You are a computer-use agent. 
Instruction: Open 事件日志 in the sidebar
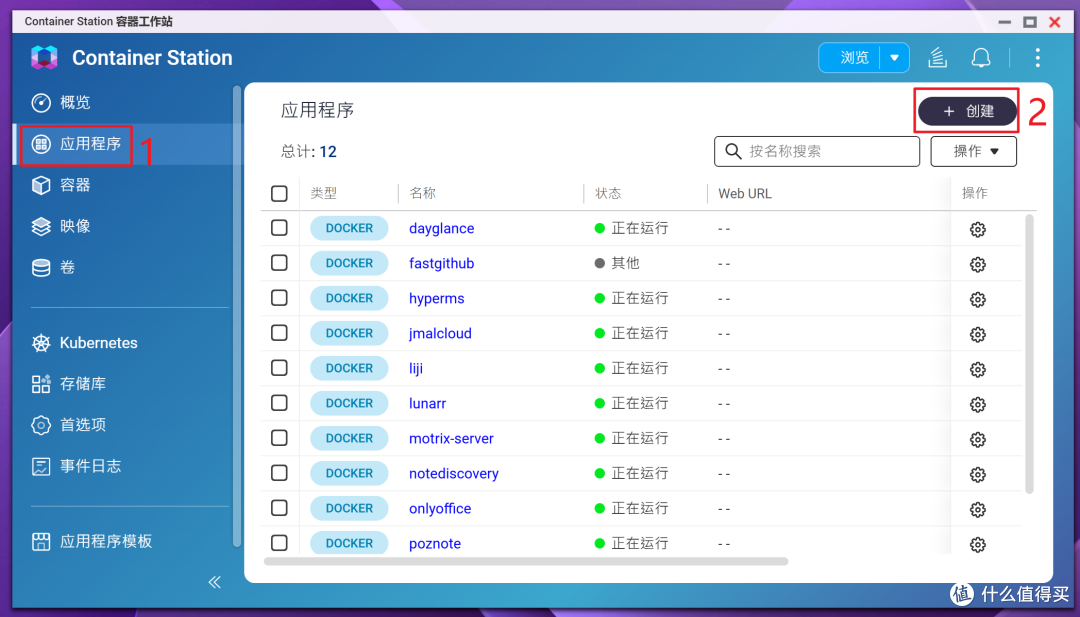[x=76, y=466]
